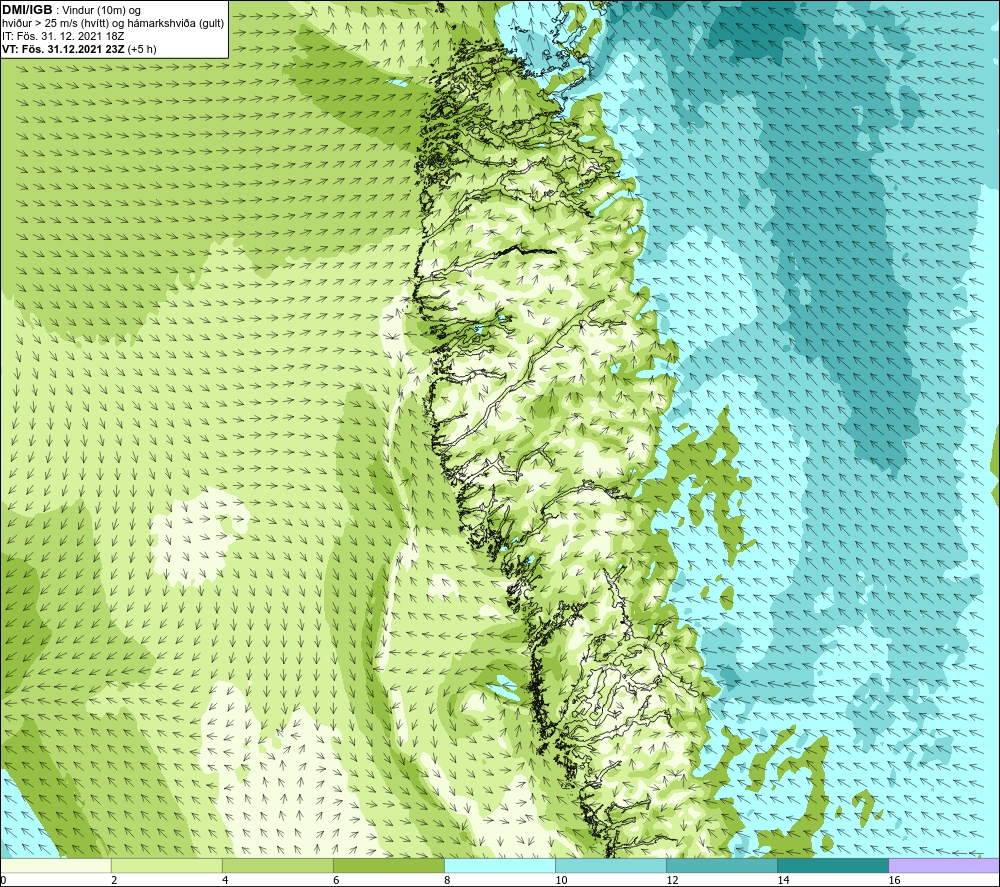This screenshot has width=1000, height=887.
Task: Click the 'hviður > 25 m/s' description line
Action: coord(113,24)
